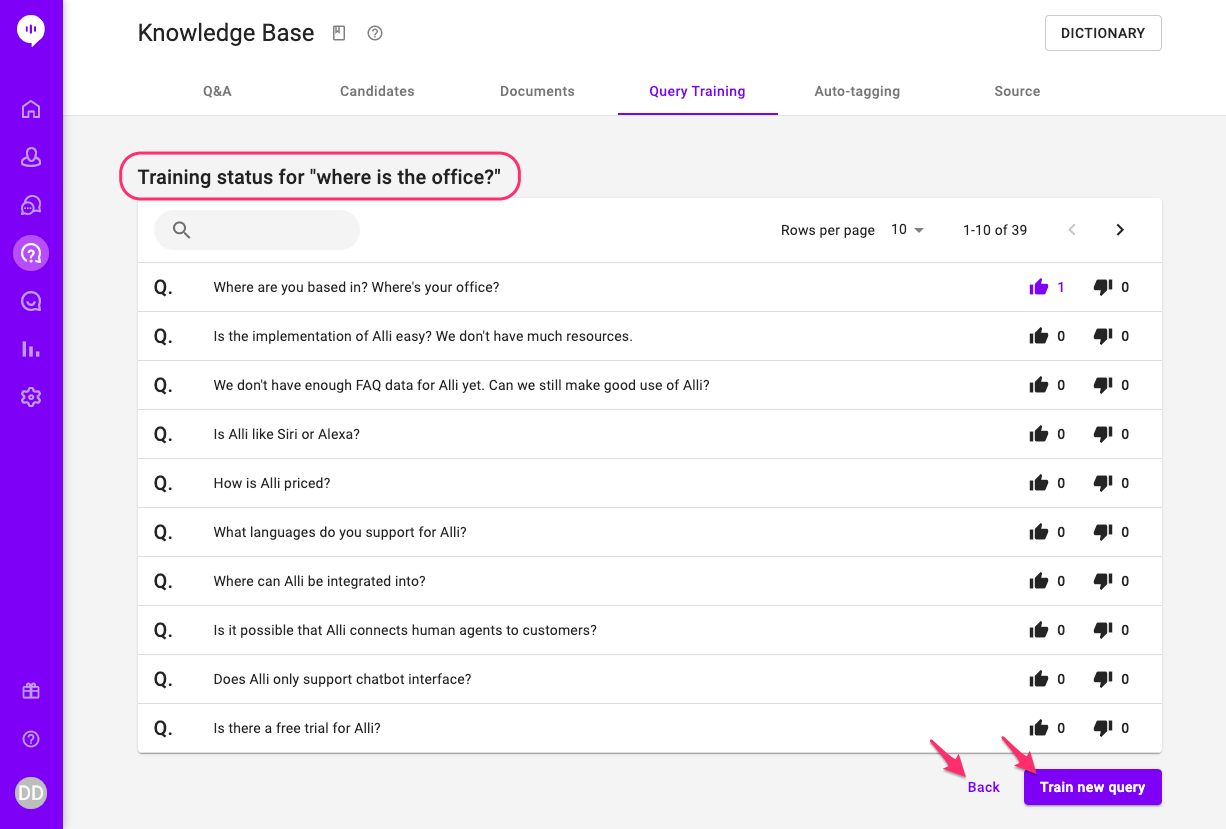
Task: Open the settings gear icon in the sidebar
Action: 31,397
